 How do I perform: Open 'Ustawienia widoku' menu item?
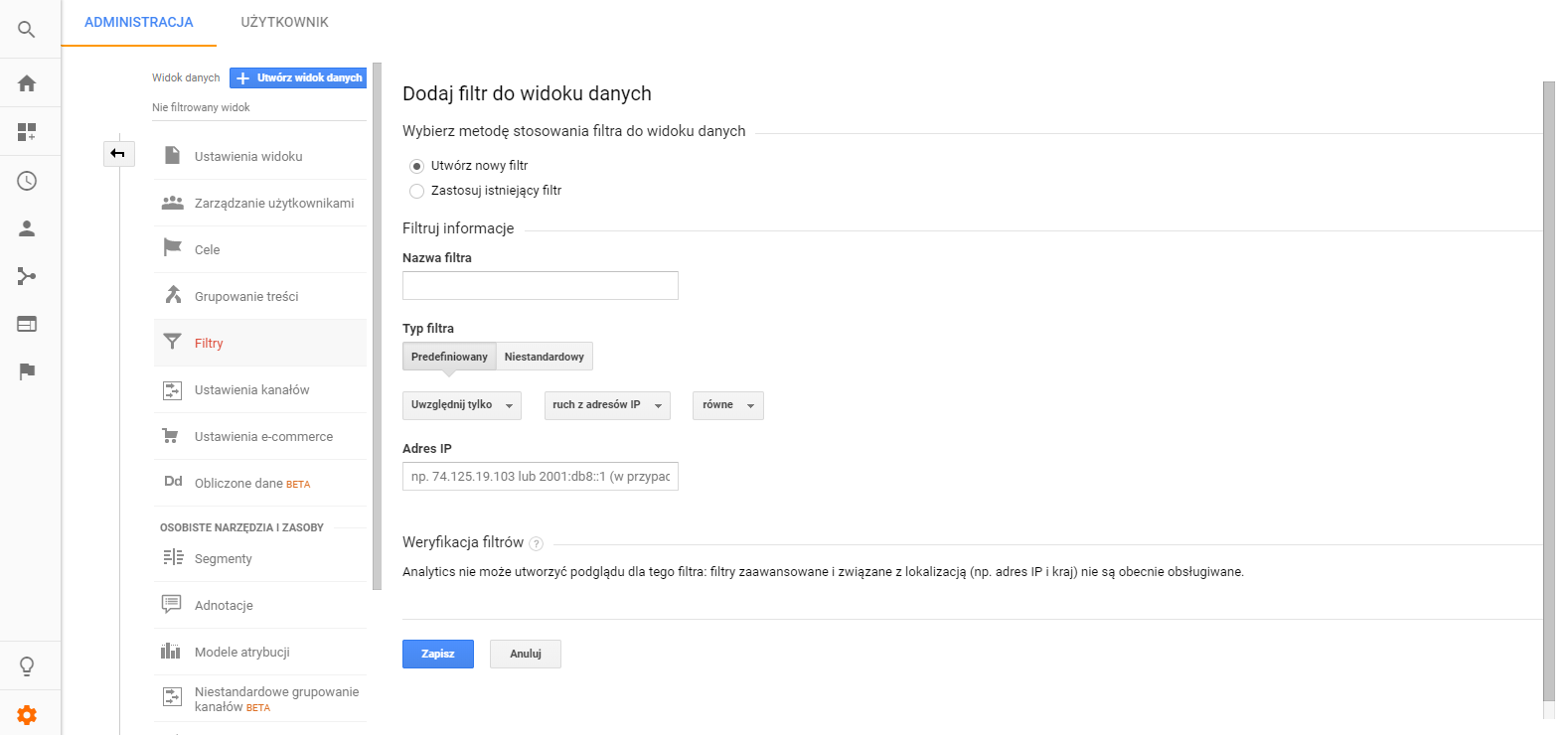point(248,156)
